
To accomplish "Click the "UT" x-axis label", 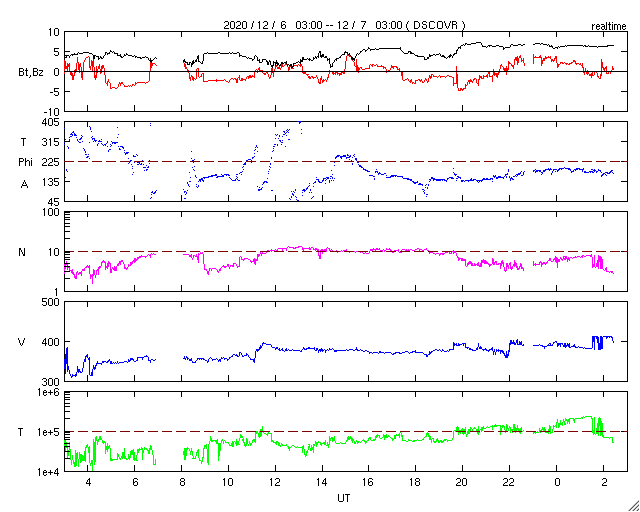I will [x=344, y=498].
